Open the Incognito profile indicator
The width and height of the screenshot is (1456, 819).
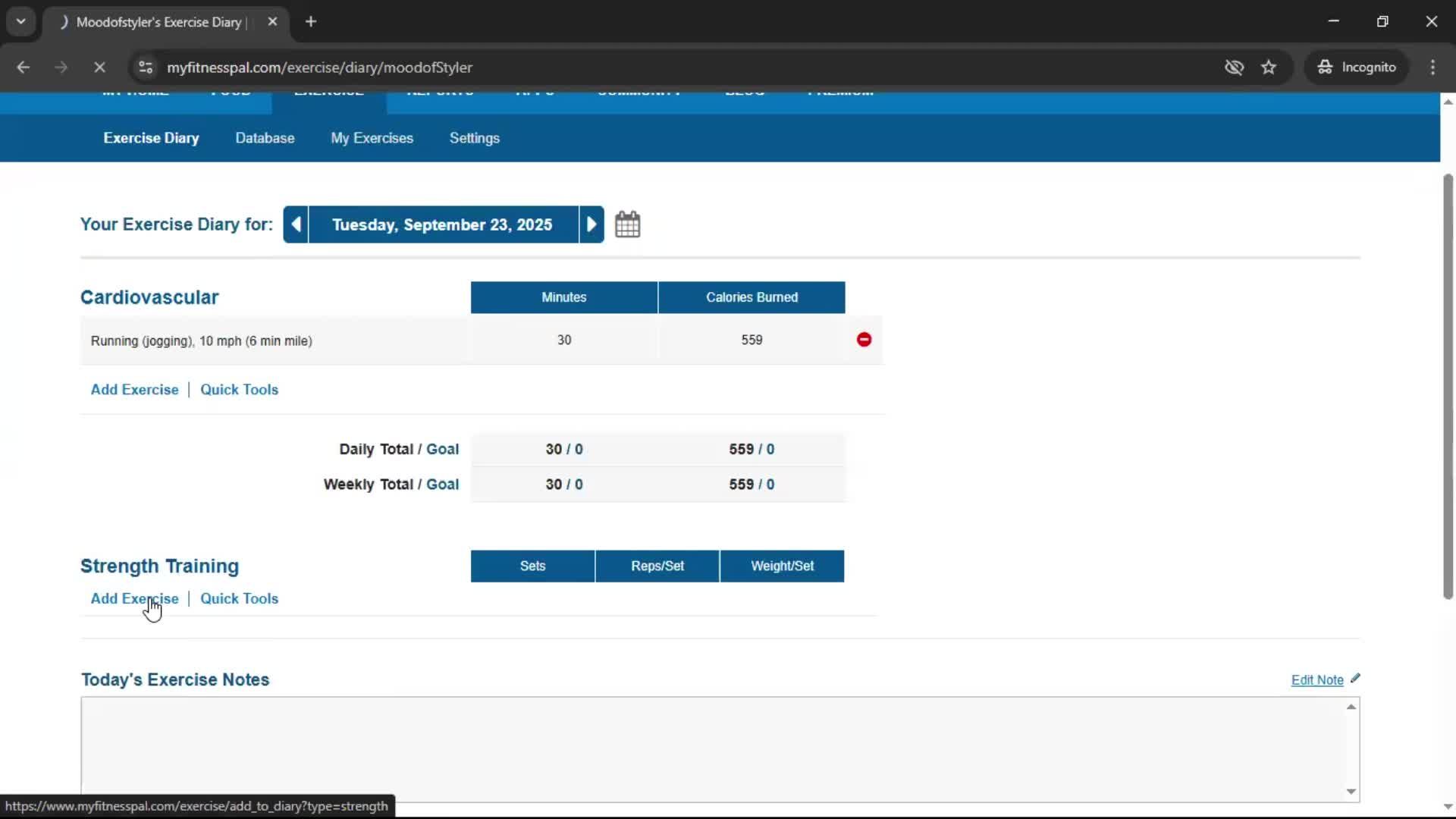click(x=1356, y=67)
